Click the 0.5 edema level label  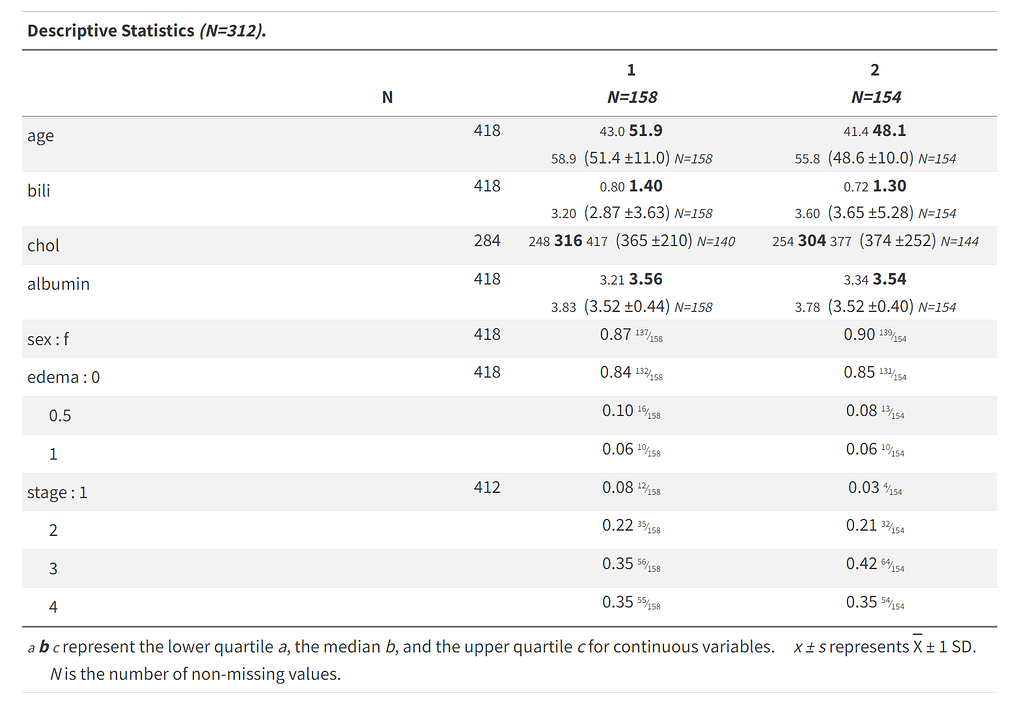pyautogui.click(x=60, y=415)
